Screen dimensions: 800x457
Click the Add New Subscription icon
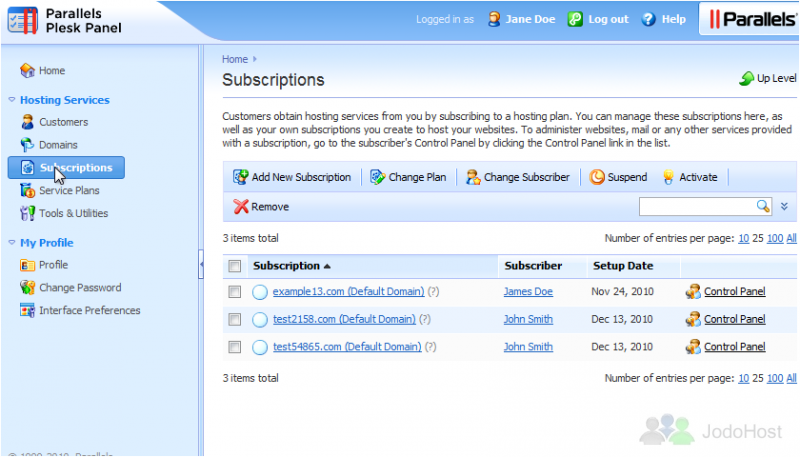pos(240,177)
